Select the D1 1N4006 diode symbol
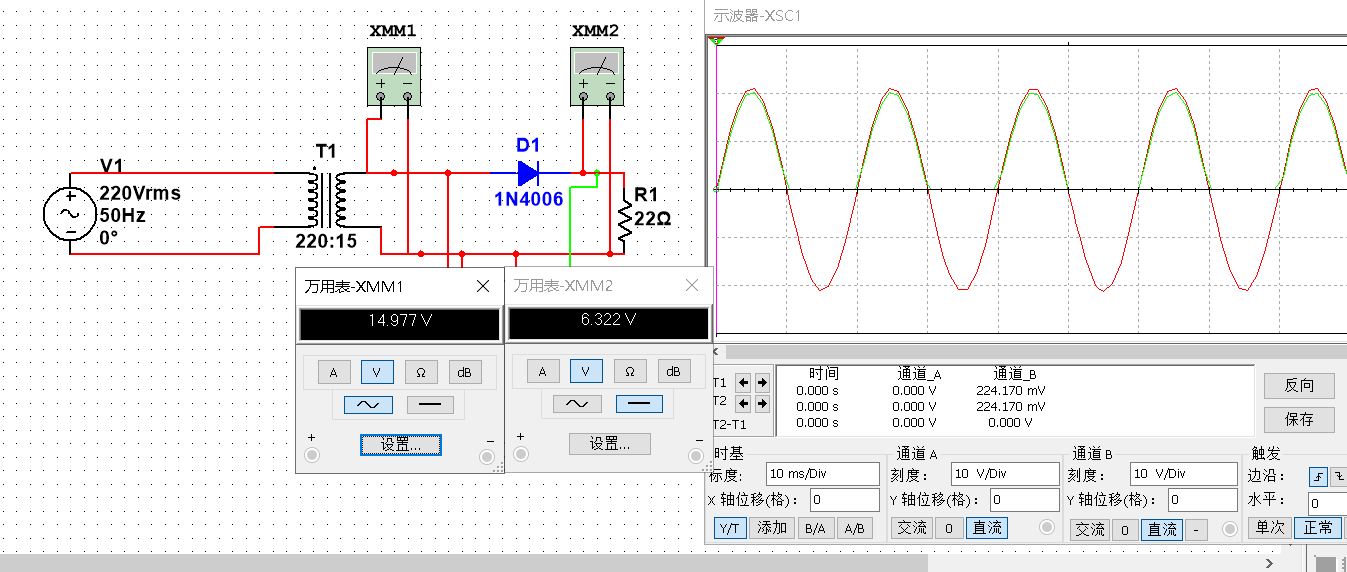 click(x=529, y=173)
